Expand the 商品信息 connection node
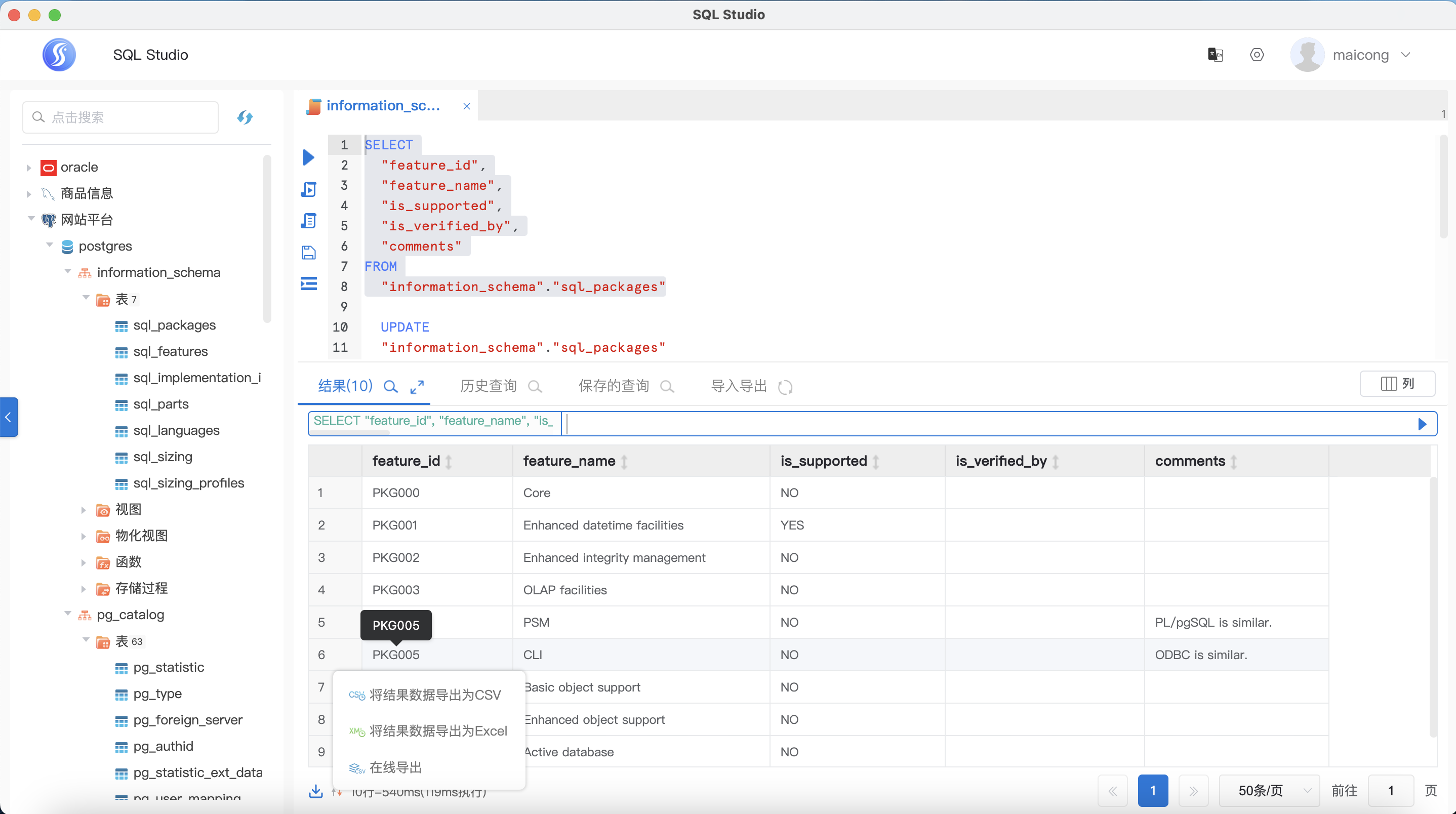This screenshot has width=1456, height=814. click(x=29, y=194)
